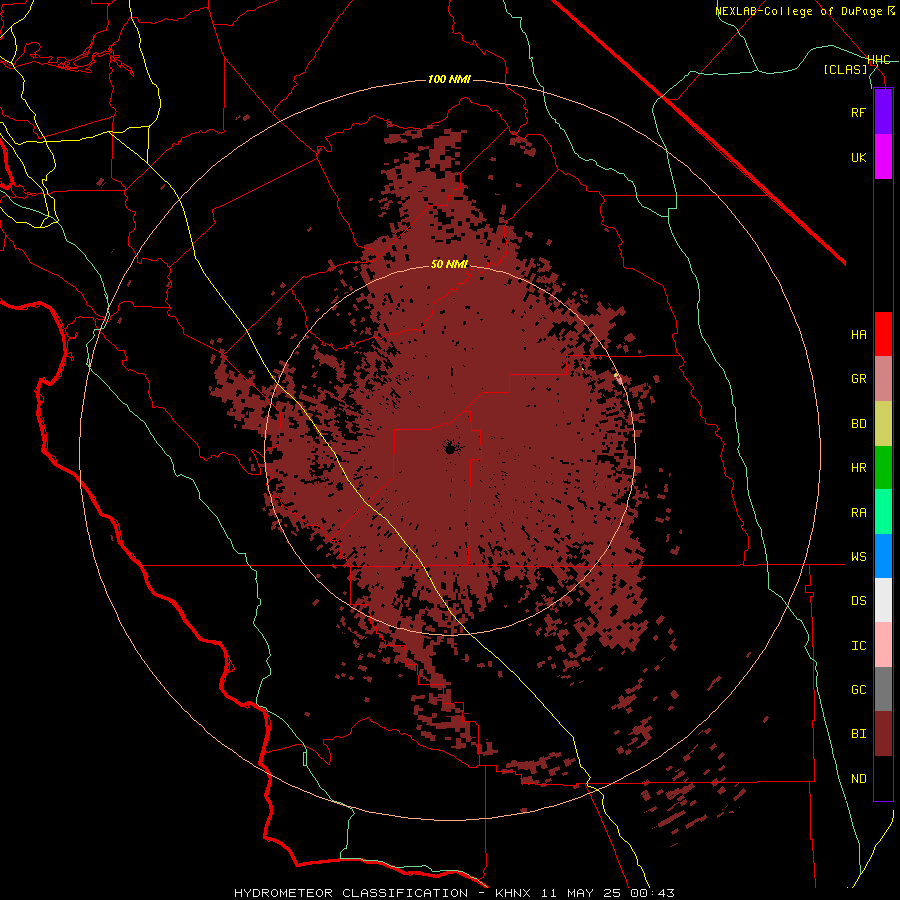This screenshot has height=900, width=900.
Task: Click the ND legend label
Action: (858, 779)
